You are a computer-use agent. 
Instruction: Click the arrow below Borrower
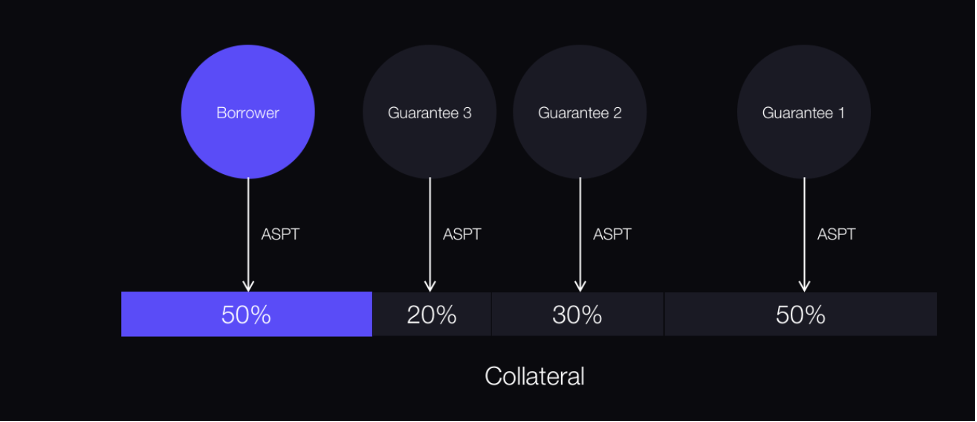[248, 235]
